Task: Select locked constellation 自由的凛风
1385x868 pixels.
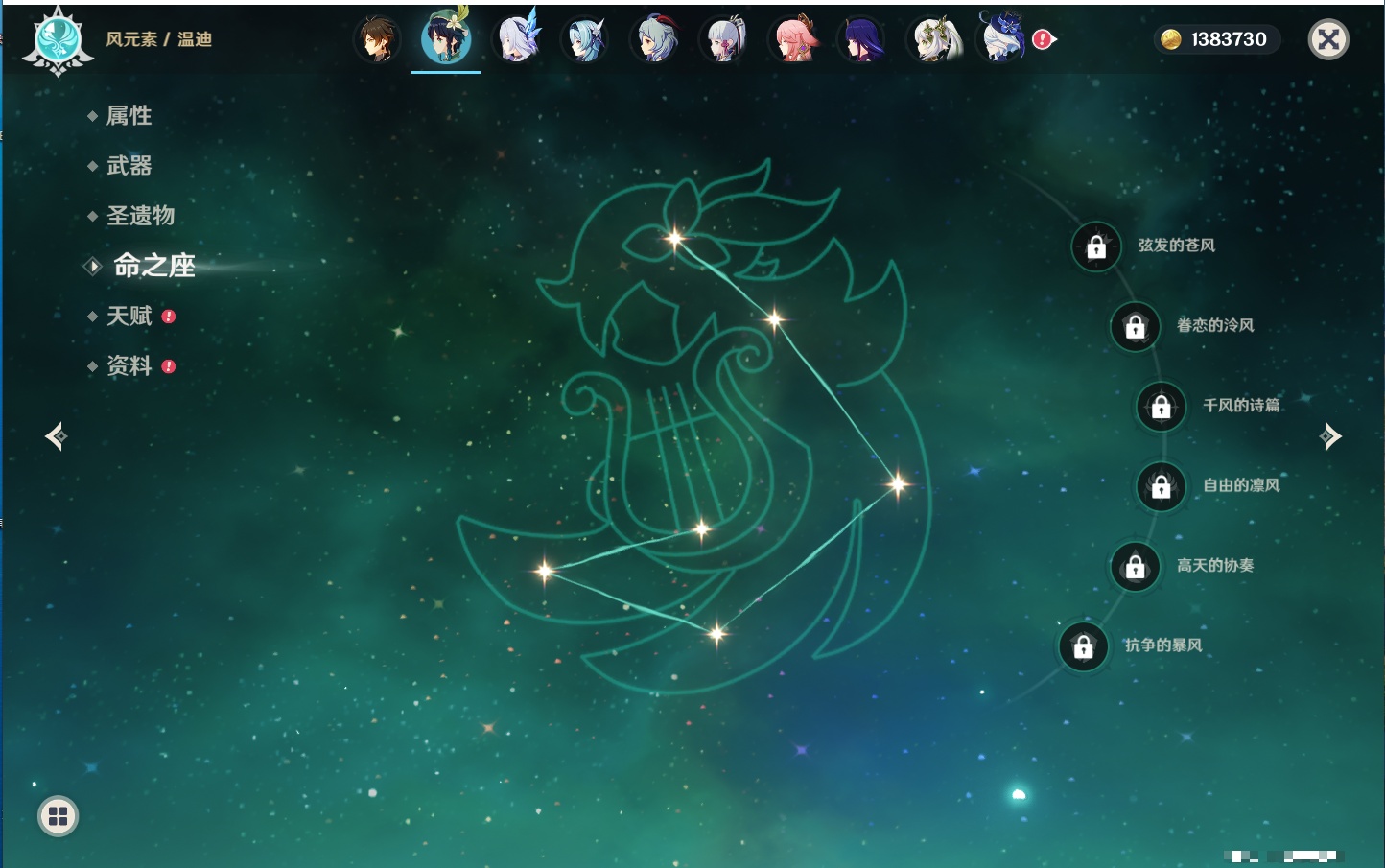Action: point(1161,486)
